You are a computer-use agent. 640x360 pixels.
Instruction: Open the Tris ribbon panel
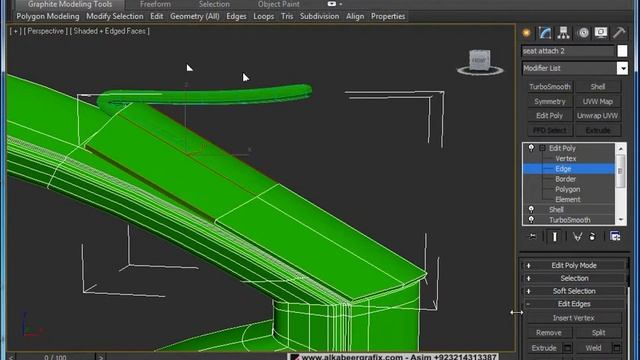coord(287,16)
